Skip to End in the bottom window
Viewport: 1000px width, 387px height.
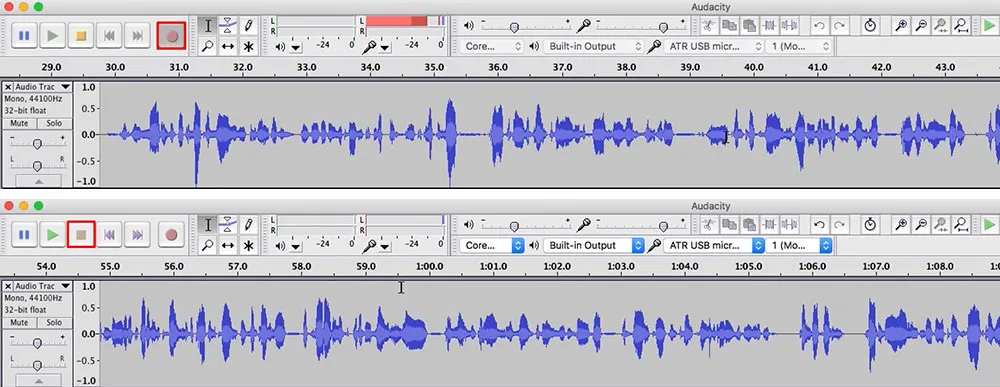[x=137, y=235]
